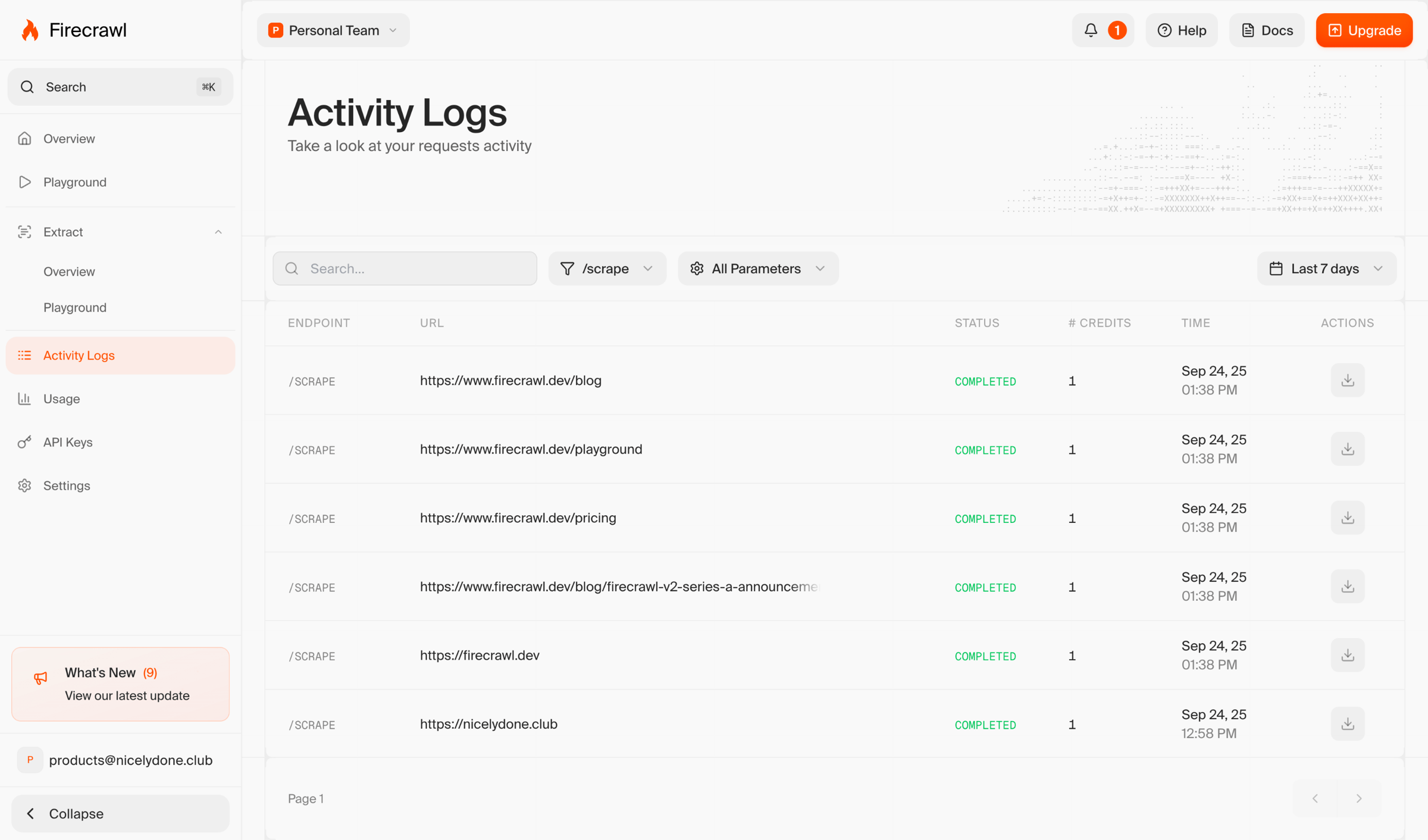The height and width of the screenshot is (840, 1428).
Task: Click the # CREDITS column header
Action: 1099,323
